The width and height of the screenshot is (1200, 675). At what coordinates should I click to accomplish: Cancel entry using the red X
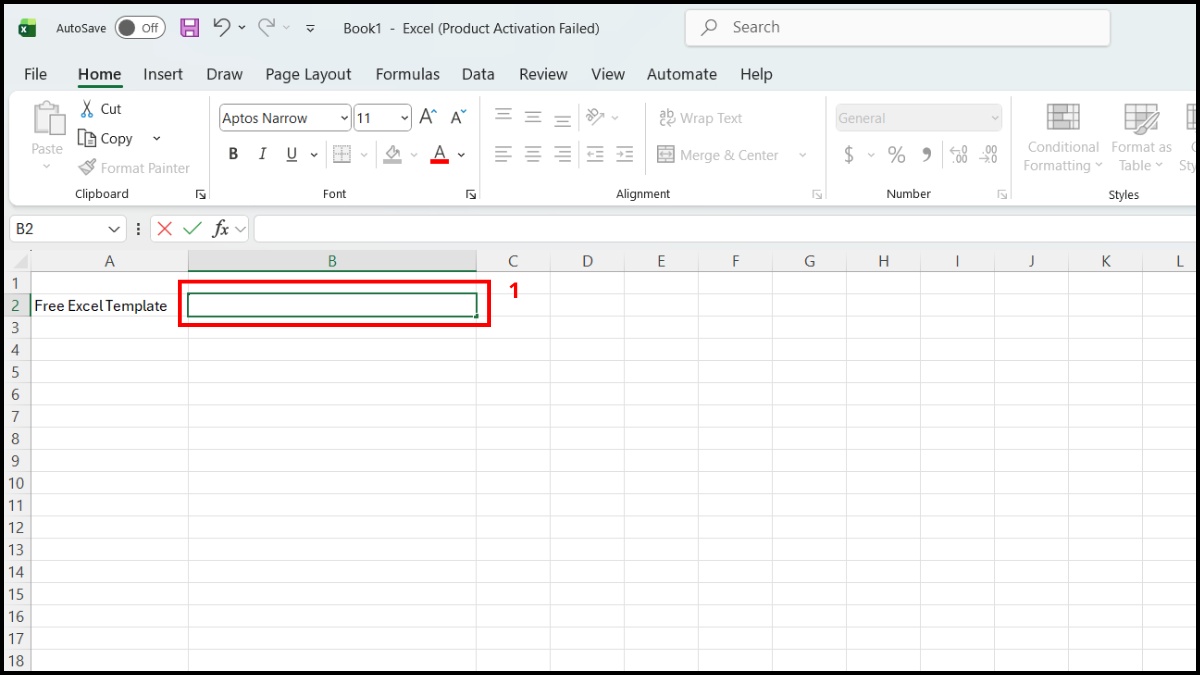[x=164, y=228]
